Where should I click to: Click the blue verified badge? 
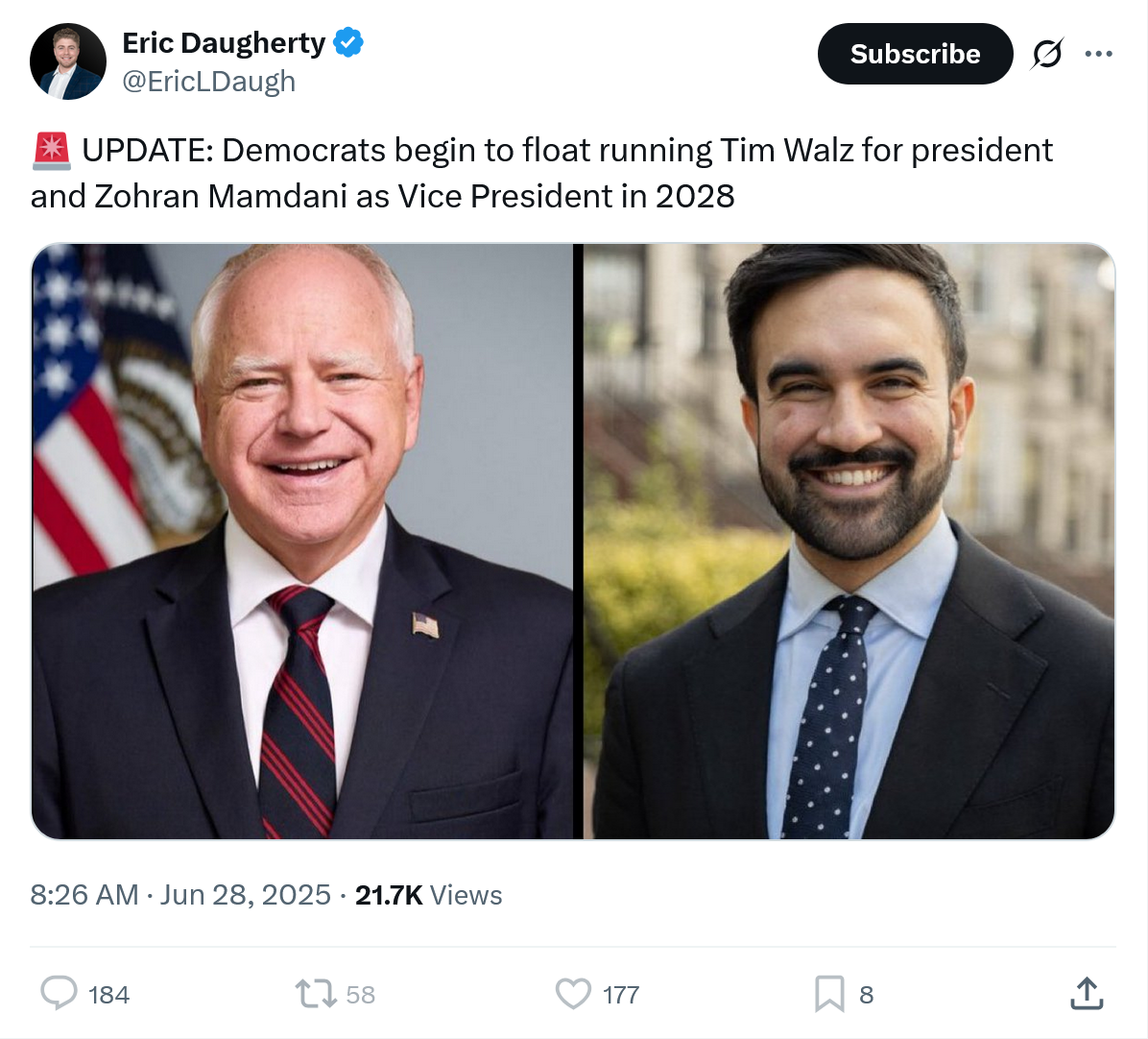(x=348, y=43)
